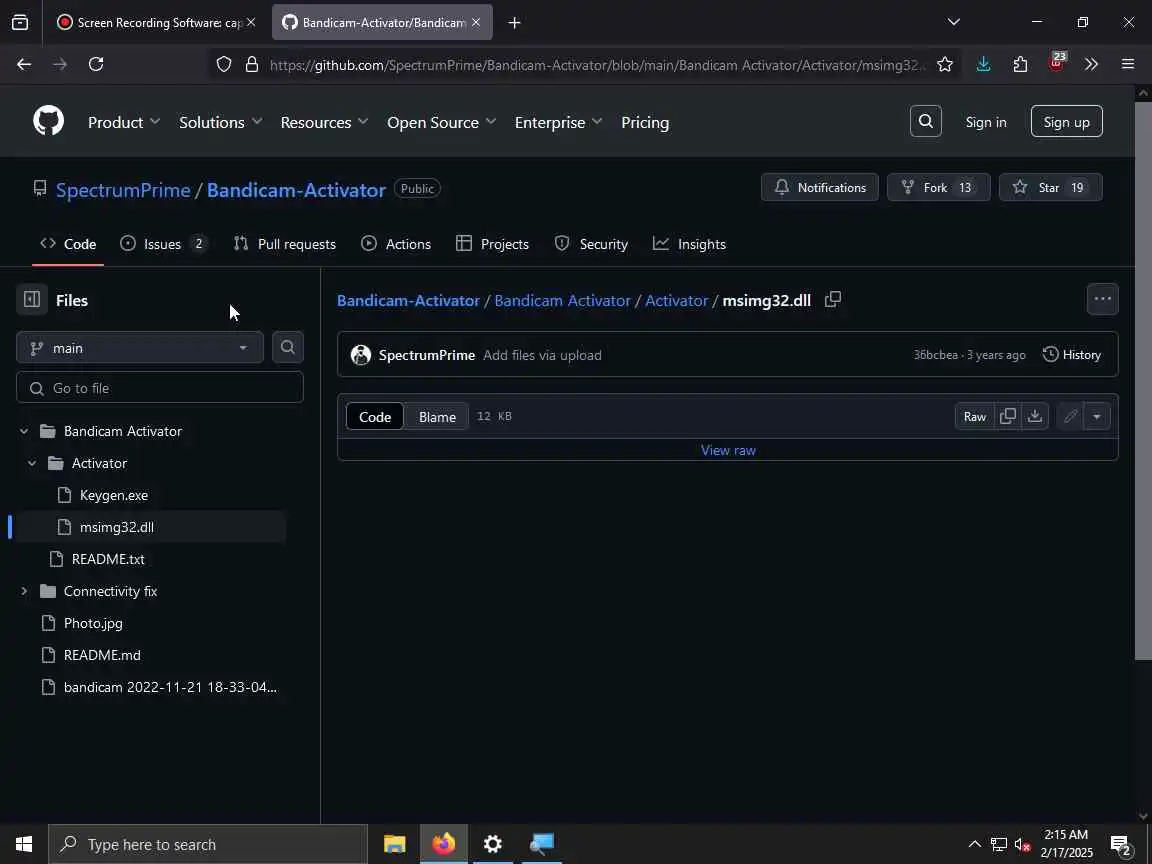Switch to the Issues tab

163,244
